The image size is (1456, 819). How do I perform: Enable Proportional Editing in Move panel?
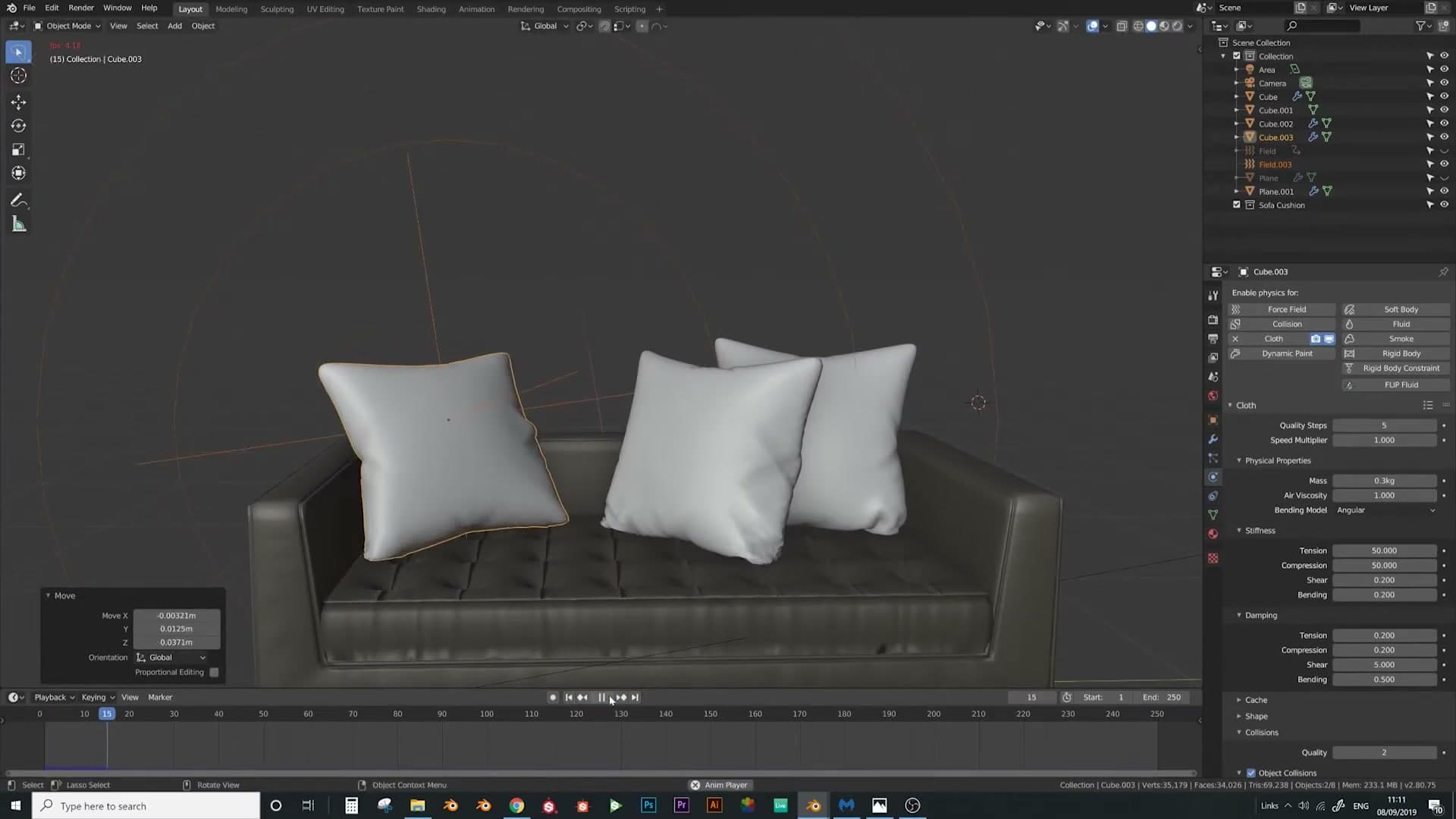pyautogui.click(x=215, y=673)
